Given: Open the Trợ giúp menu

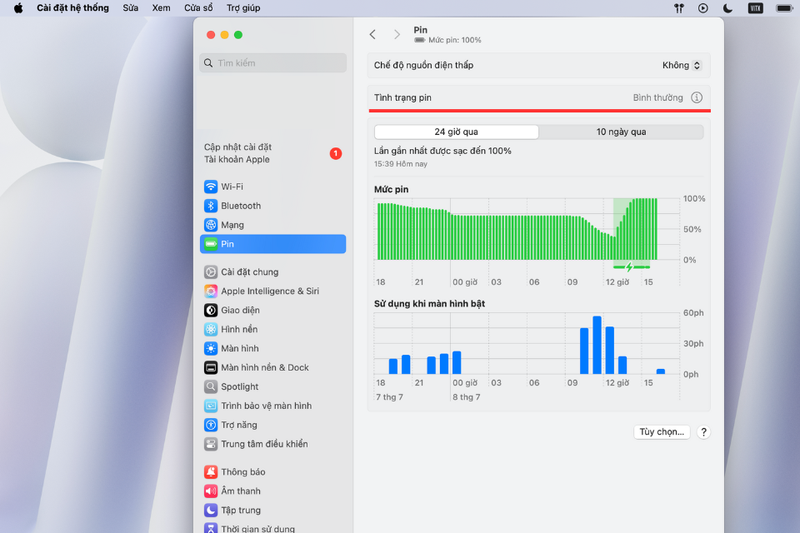Looking at the screenshot, I should 243,8.
